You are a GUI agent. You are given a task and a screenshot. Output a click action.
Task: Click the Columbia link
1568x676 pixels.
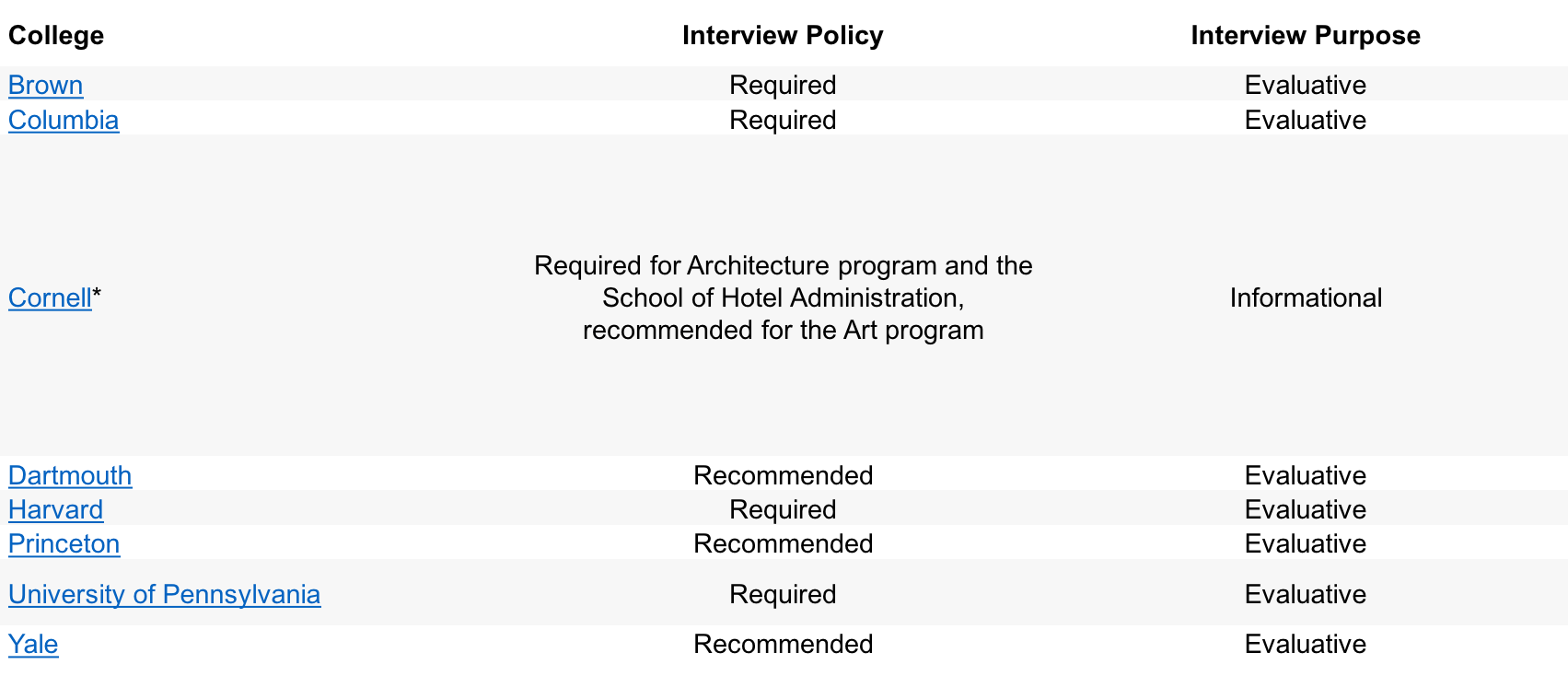click(64, 120)
